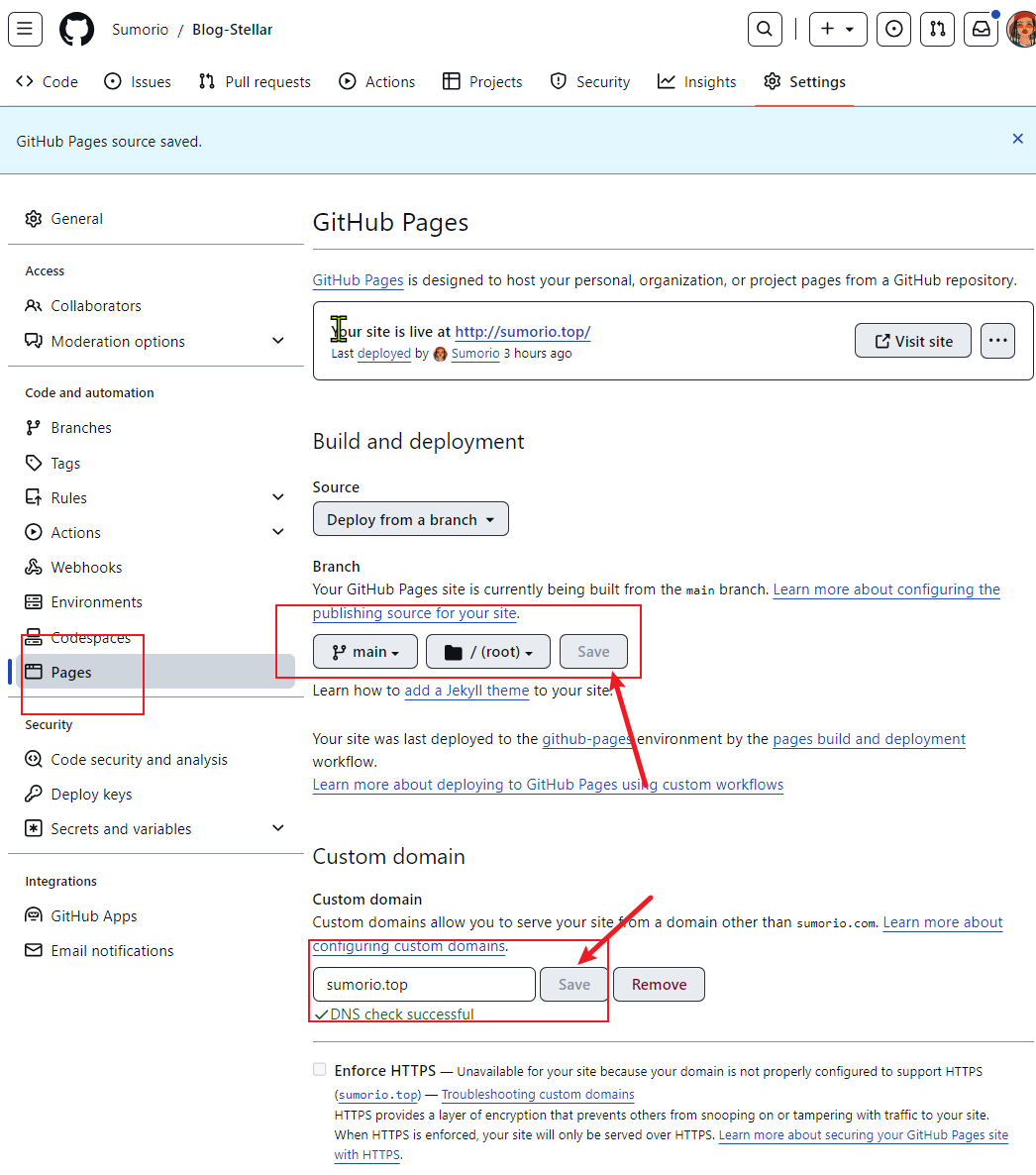Image resolution: width=1036 pixels, height=1175 pixels.
Task: Open Code security and analysis
Action: [x=155, y=759]
